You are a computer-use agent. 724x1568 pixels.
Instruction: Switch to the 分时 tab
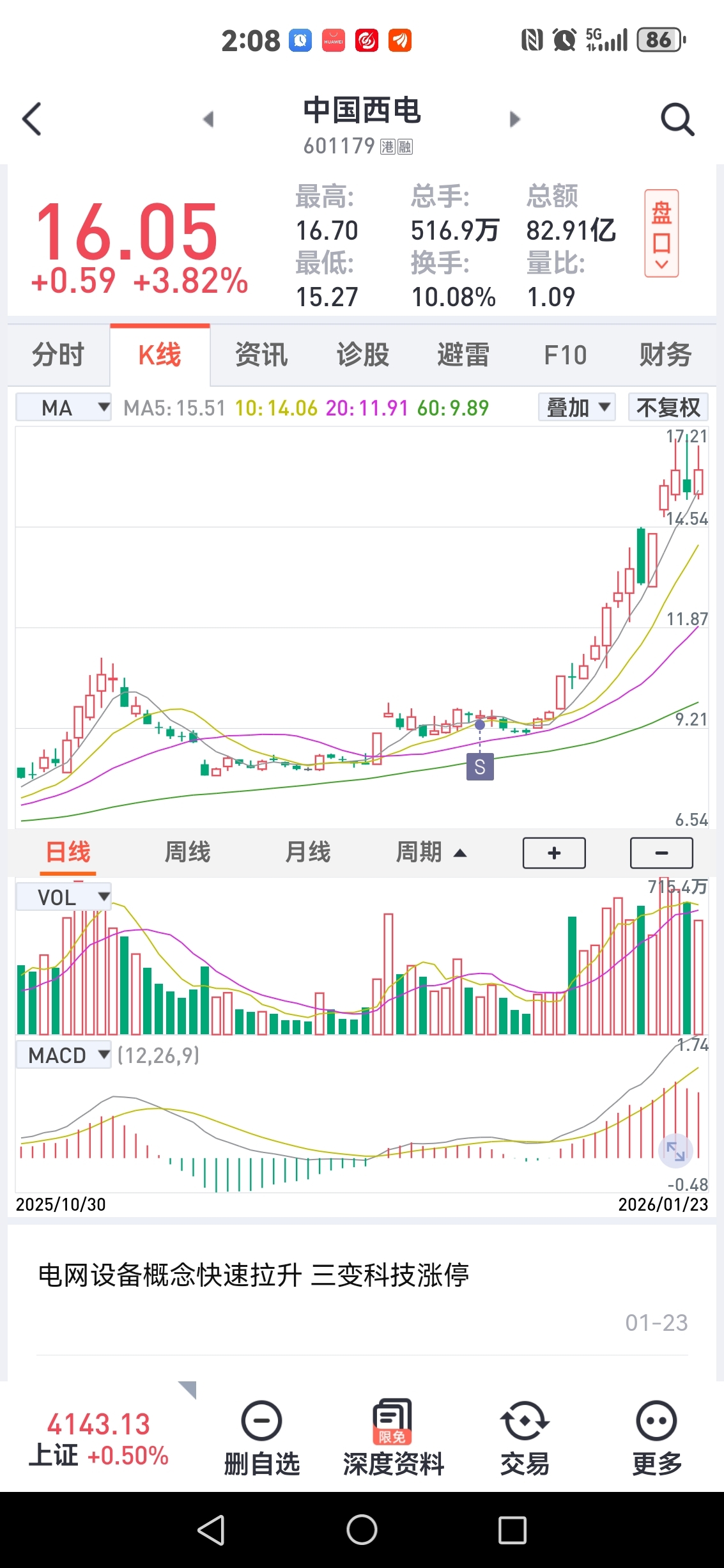pos(58,355)
